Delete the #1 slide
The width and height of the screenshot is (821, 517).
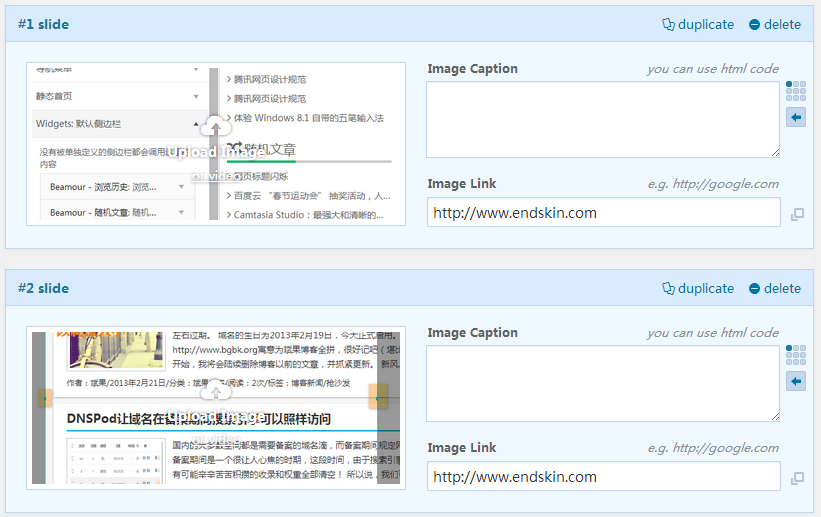(x=774, y=24)
